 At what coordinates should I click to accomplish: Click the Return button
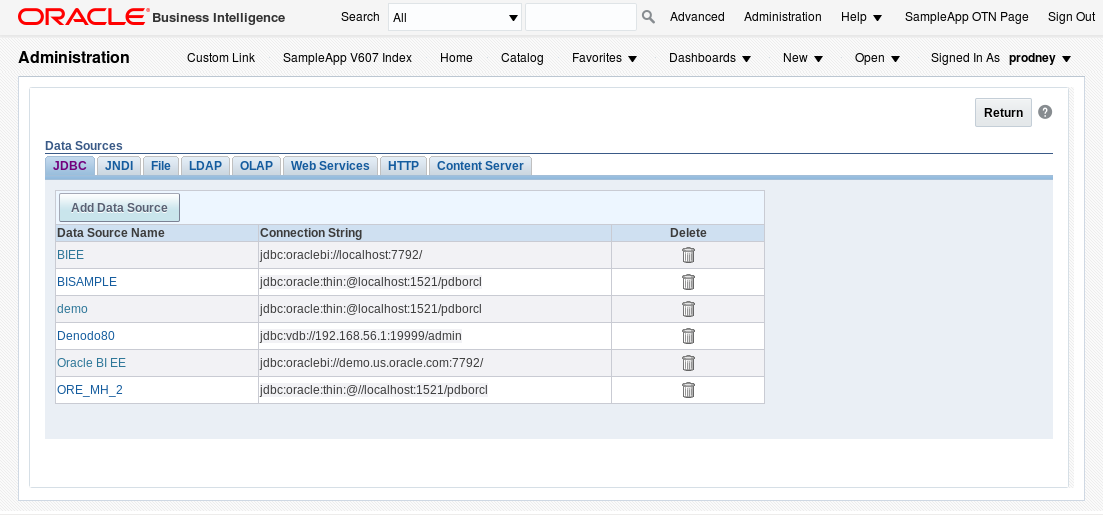point(1003,113)
